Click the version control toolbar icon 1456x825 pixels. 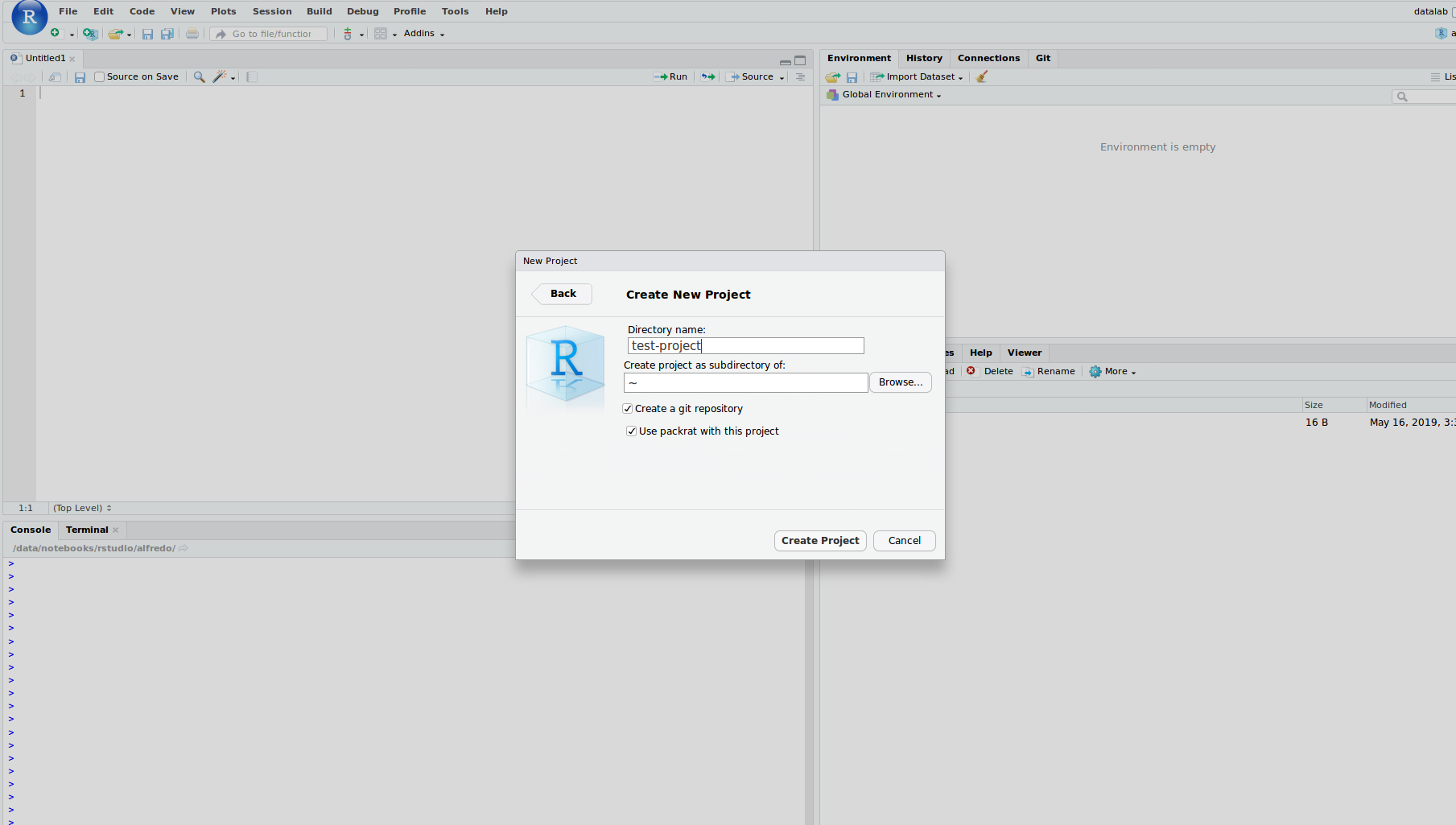348,34
